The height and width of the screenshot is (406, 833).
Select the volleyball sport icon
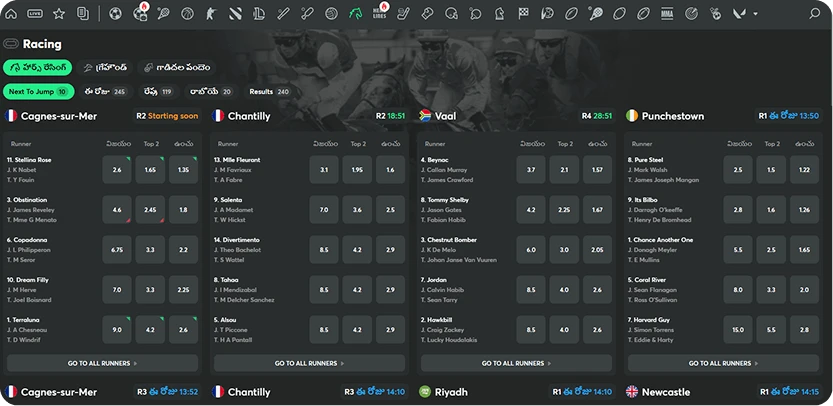[332, 14]
